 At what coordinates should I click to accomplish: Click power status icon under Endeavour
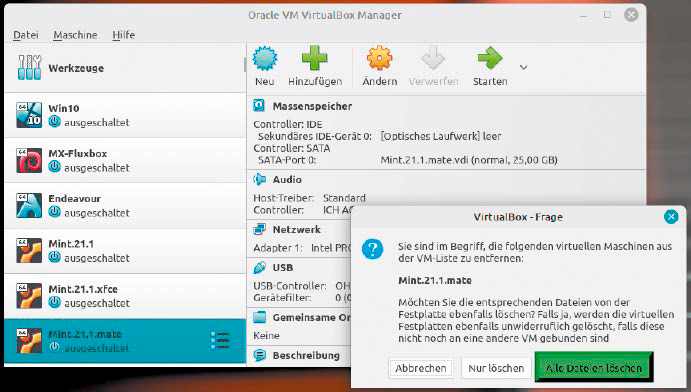click(55, 212)
